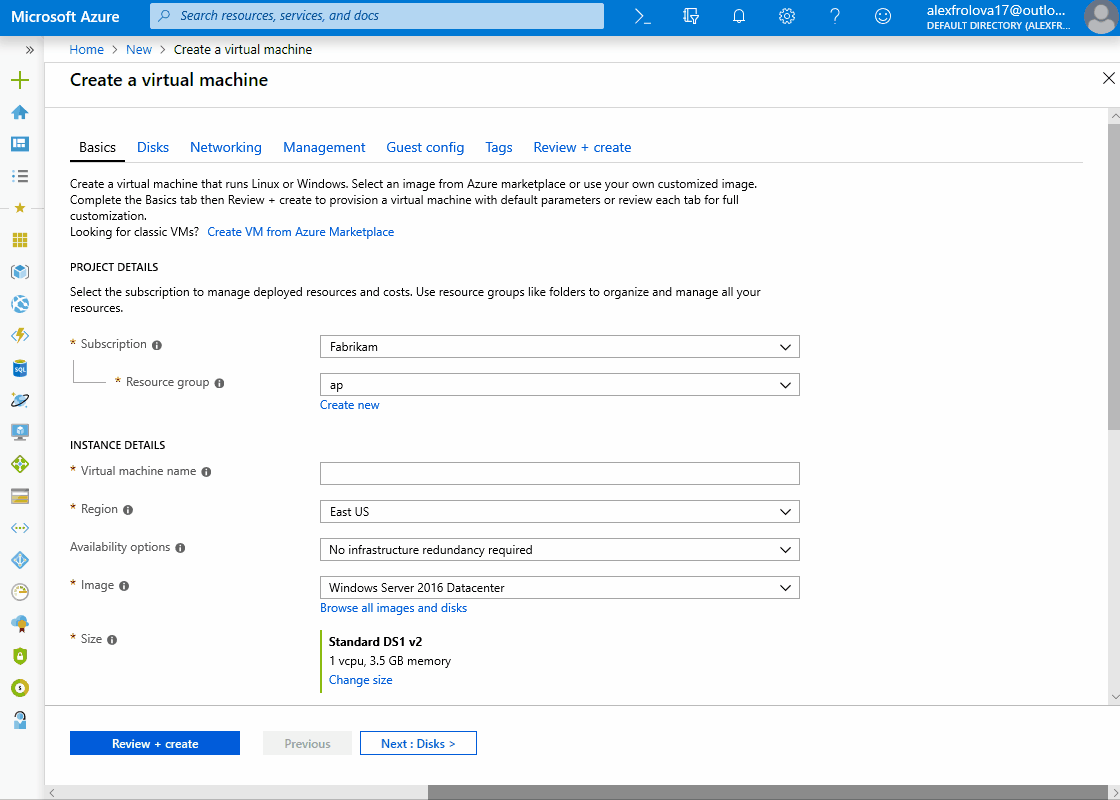1120x800 pixels.
Task: Click the blue Review + create button
Action: click(155, 744)
